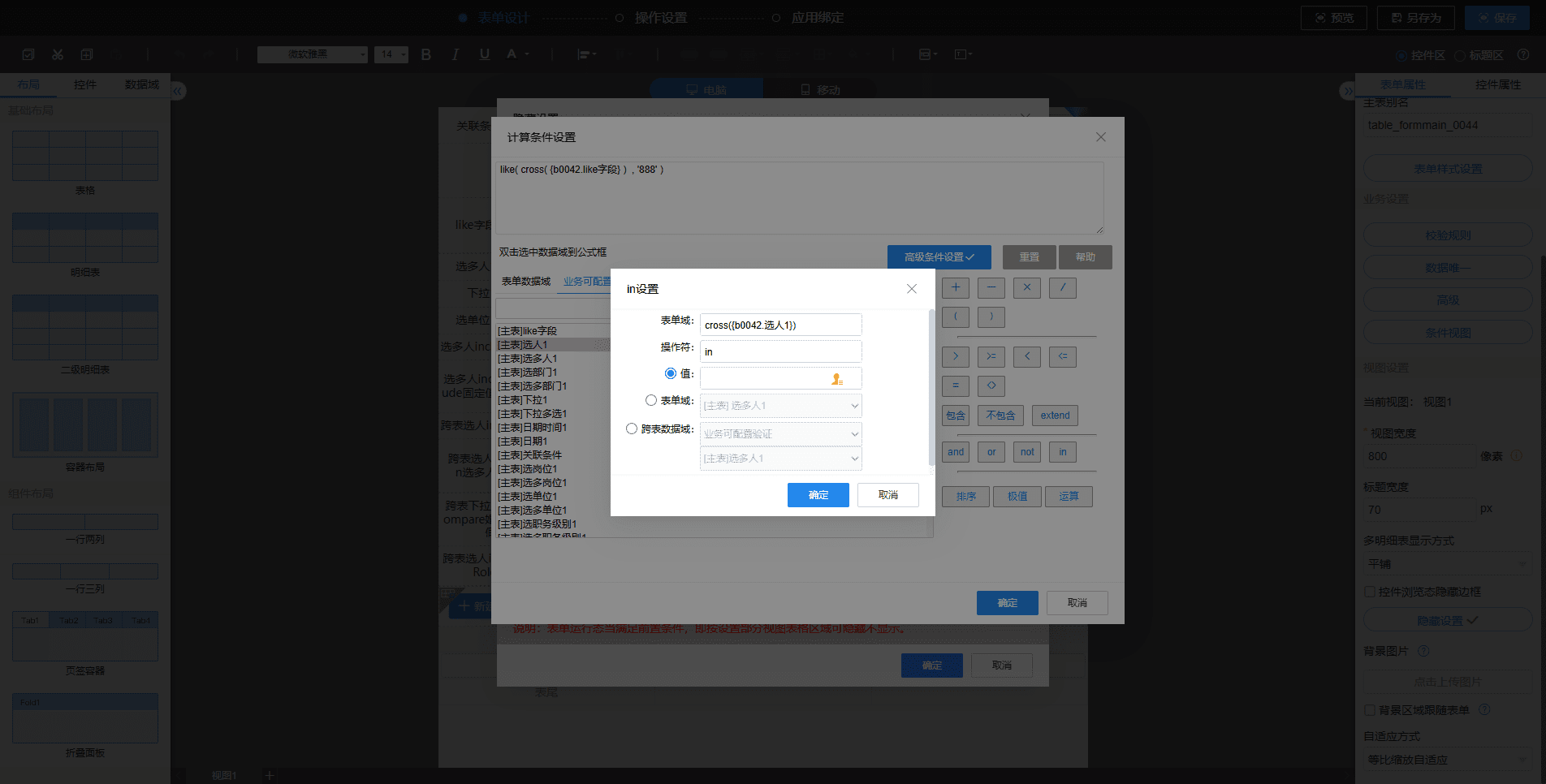Toggle Bold in the top toolbar

pyautogui.click(x=426, y=54)
